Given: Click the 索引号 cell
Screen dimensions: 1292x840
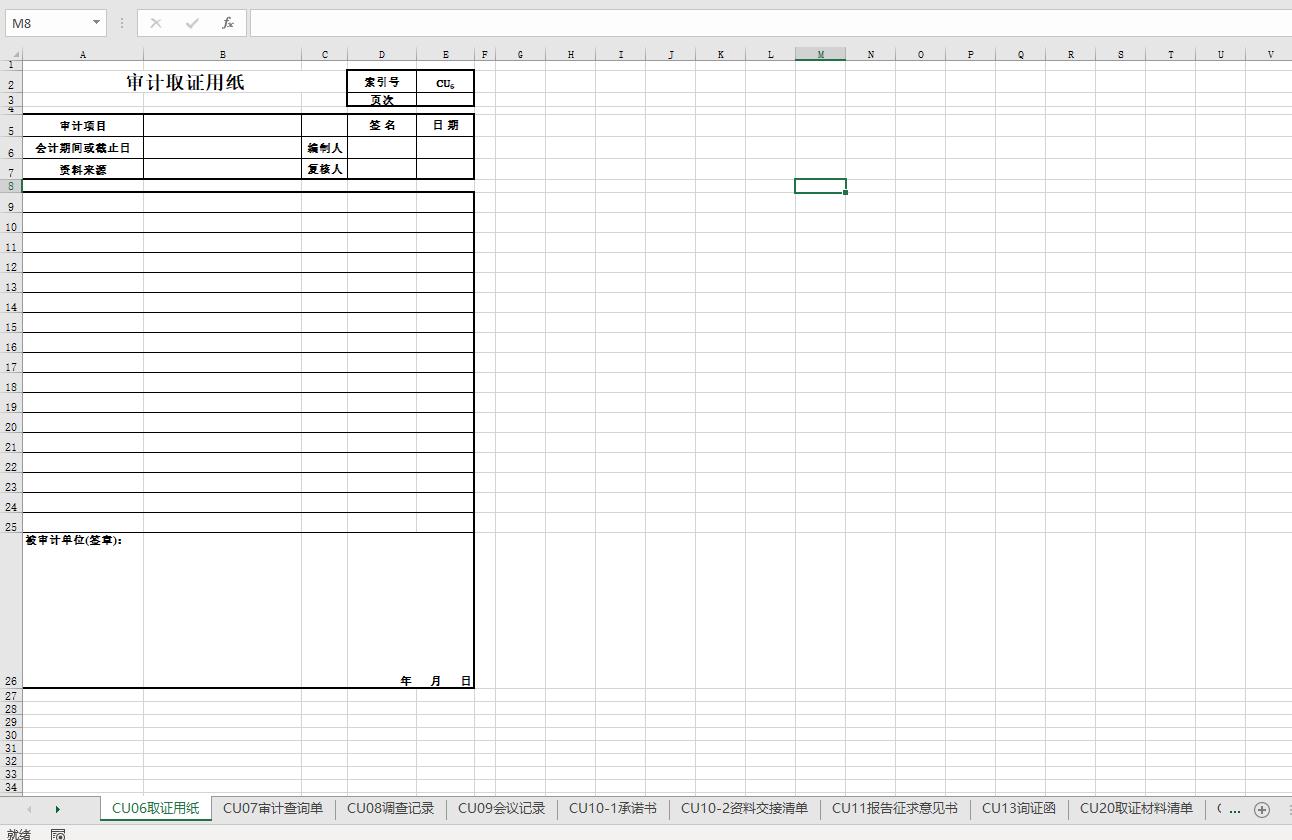Looking at the screenshot, I should 382,82.
